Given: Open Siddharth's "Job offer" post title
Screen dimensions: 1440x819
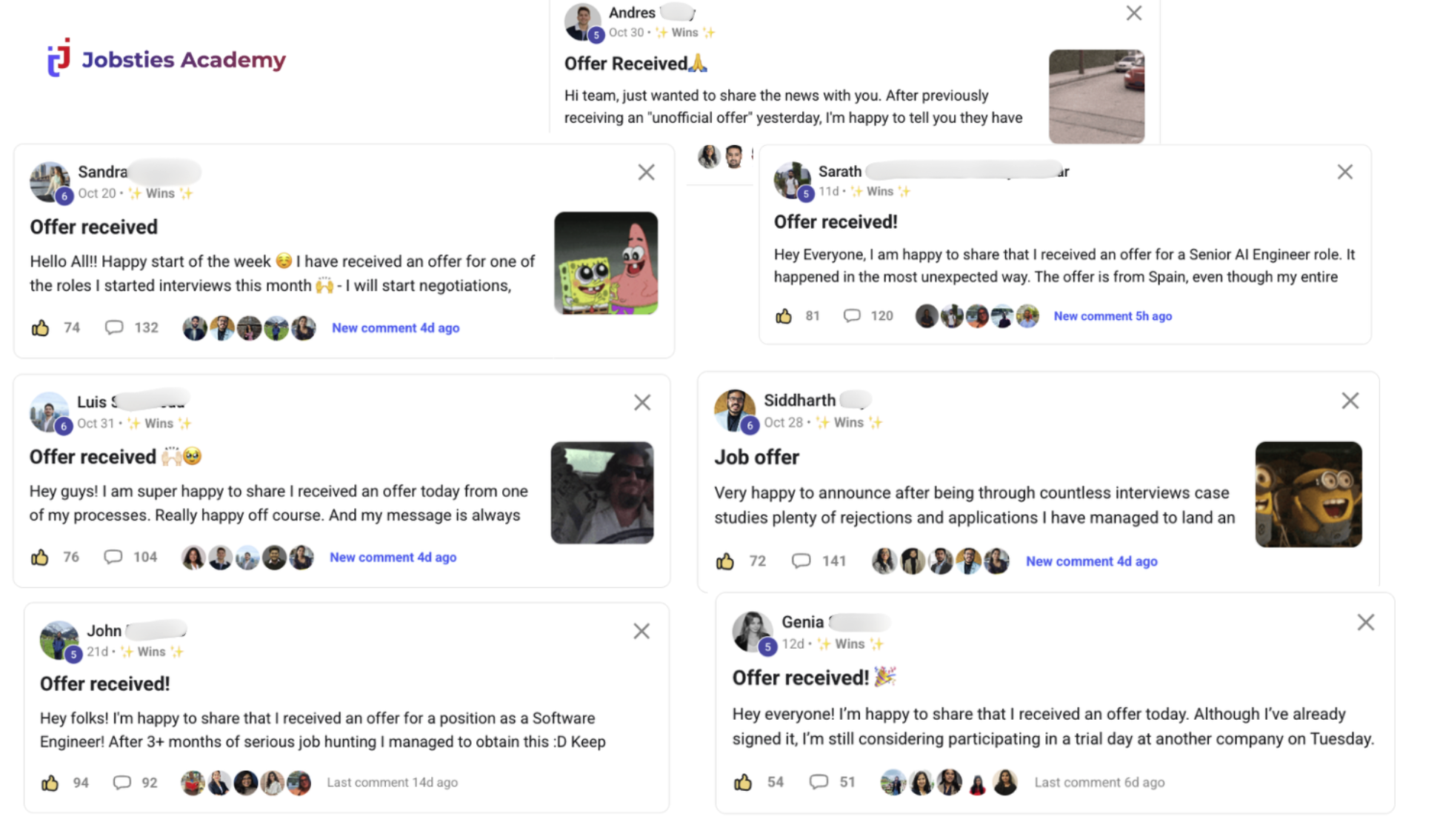Looking at the screenshot, I should click(x=756, y=457).
